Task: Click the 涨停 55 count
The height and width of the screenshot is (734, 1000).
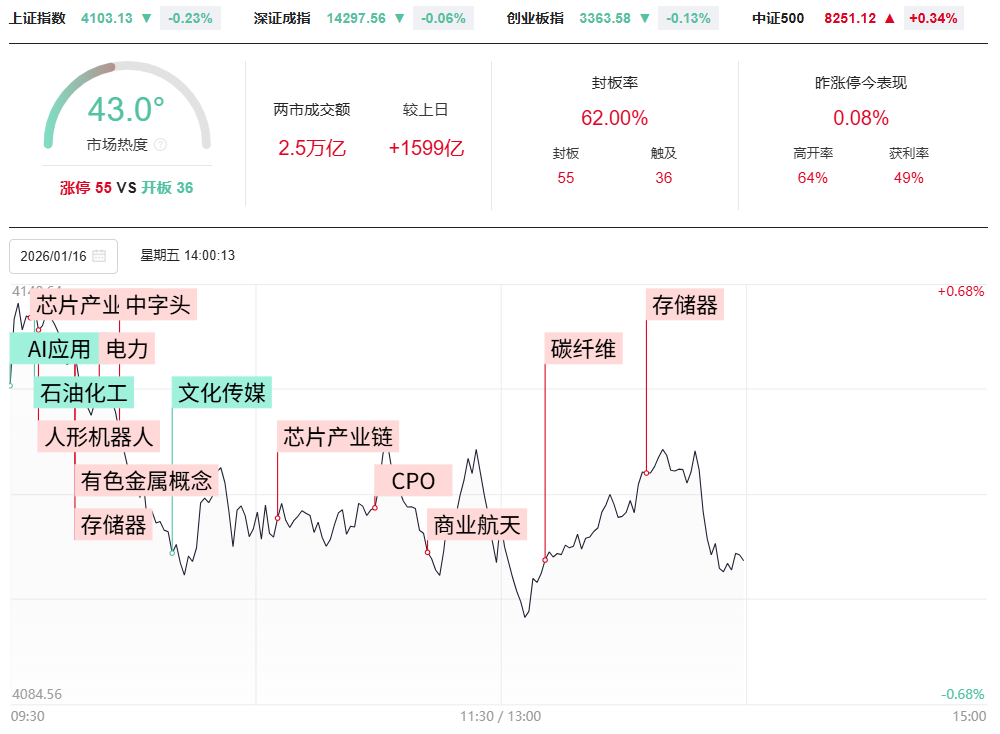Action: (x=86, y=187)
